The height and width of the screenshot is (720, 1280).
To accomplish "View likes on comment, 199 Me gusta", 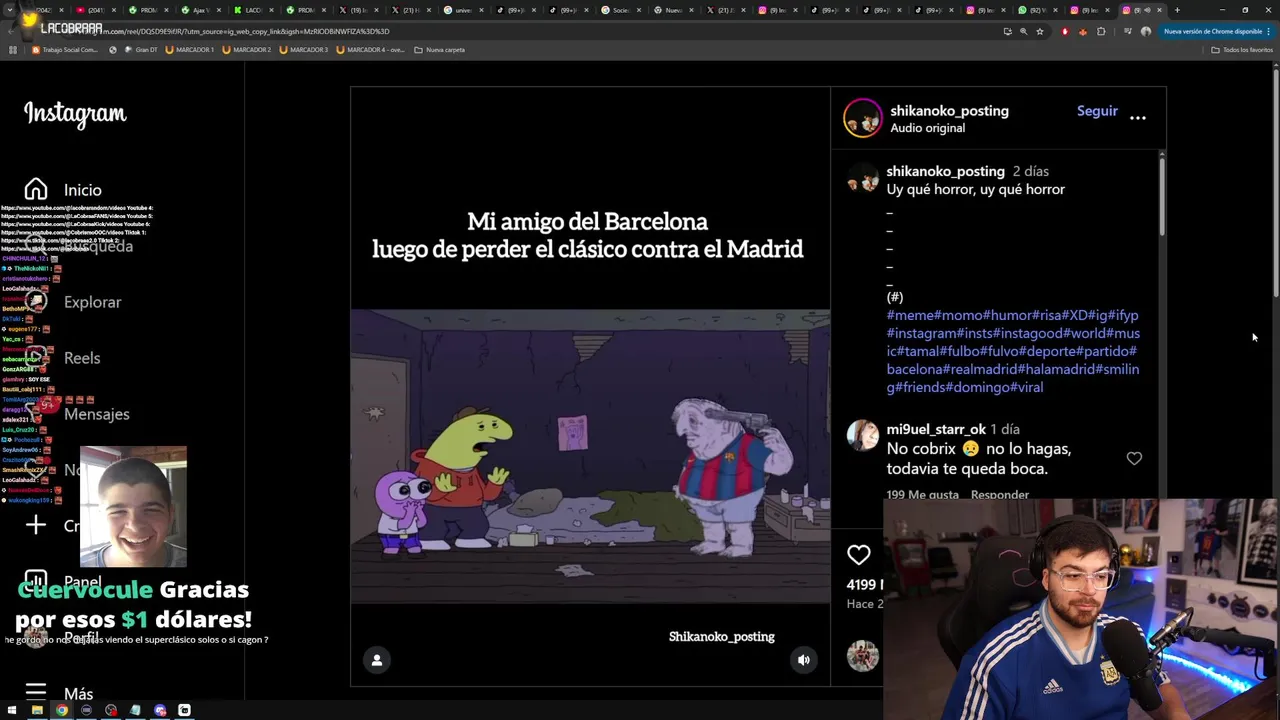I will [922, 494].
